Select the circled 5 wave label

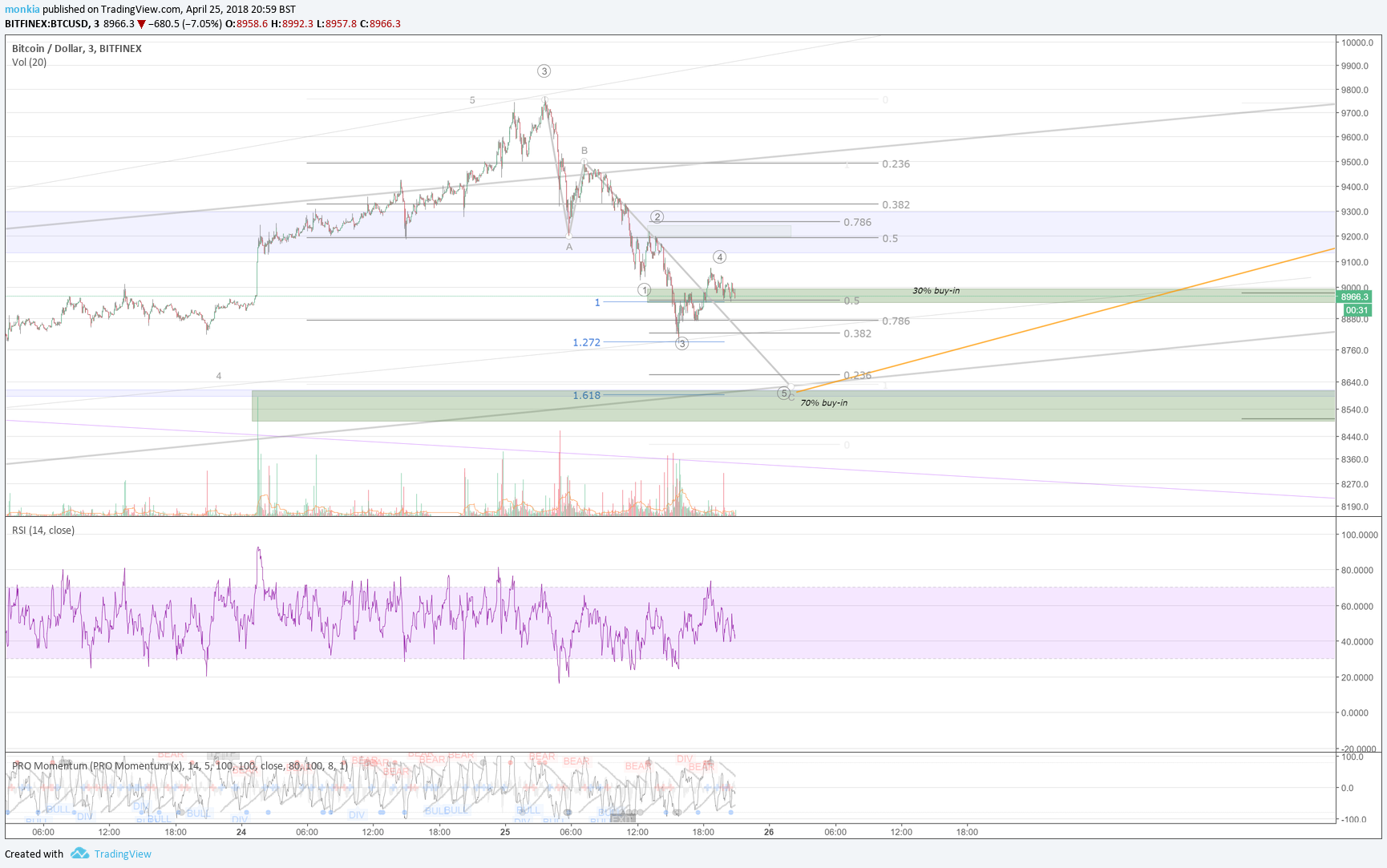[x=783, y=394]
